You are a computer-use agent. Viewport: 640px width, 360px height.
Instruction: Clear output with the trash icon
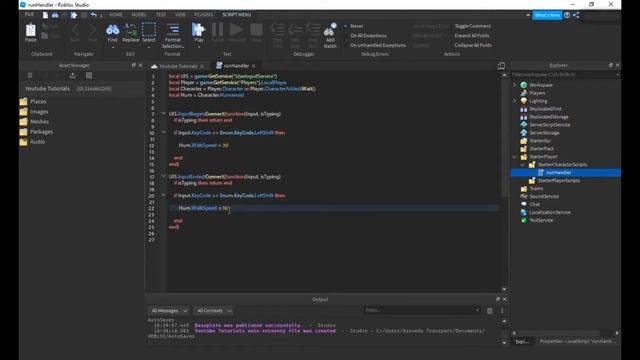click(x=490, y=311)
